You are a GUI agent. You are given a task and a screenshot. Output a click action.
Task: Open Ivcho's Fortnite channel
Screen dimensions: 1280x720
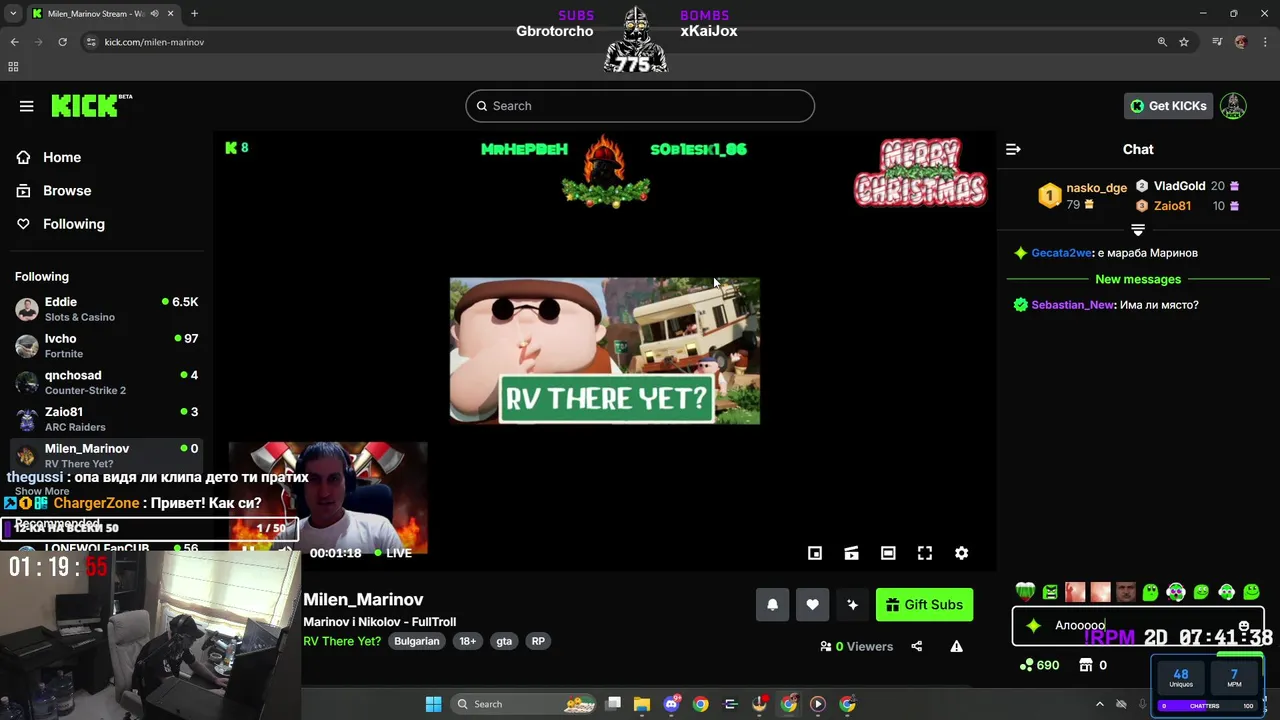107,346
